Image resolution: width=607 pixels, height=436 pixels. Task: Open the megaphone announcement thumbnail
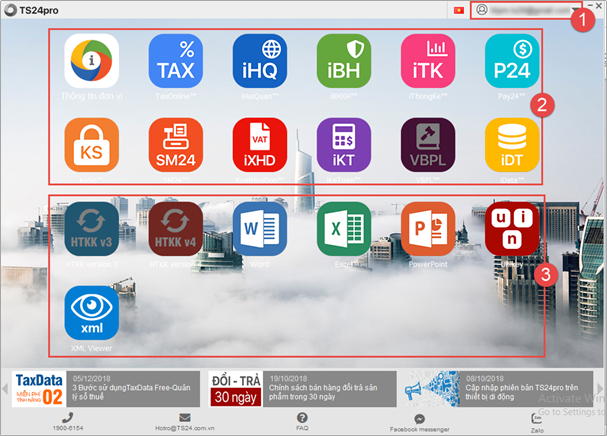(x=432, y=389)
